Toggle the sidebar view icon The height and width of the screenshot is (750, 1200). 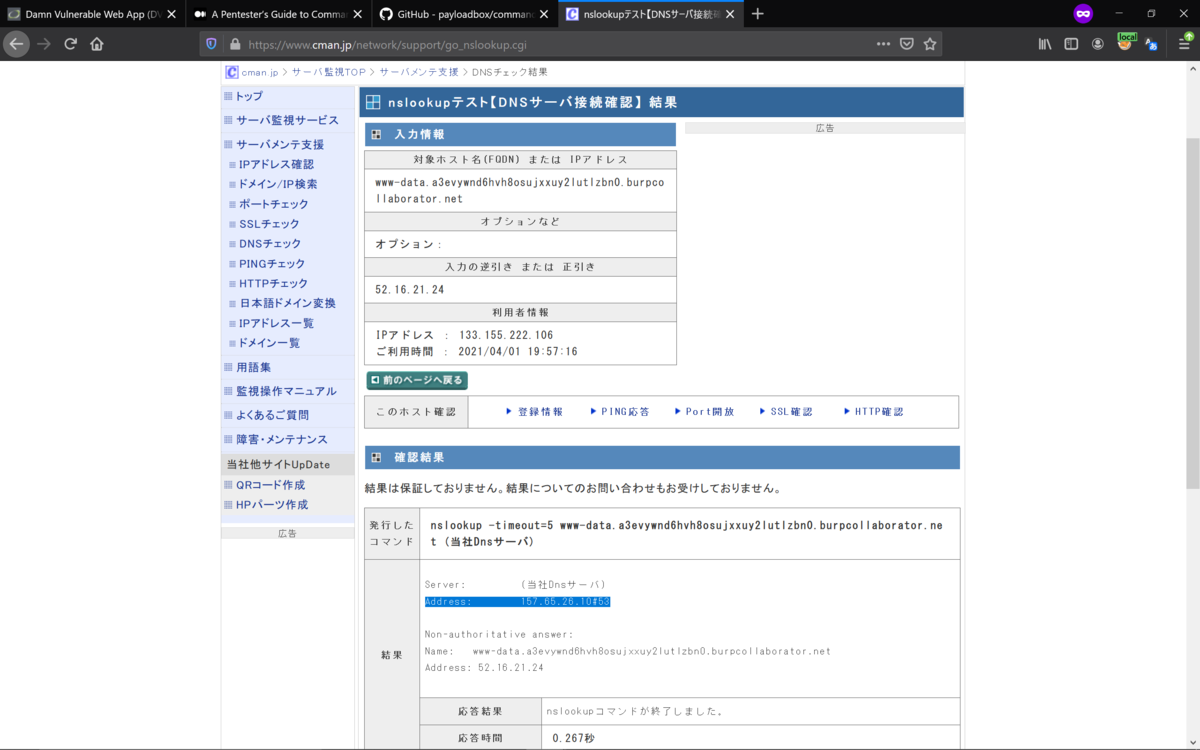pyautogui.click(x=1071, y=44)
